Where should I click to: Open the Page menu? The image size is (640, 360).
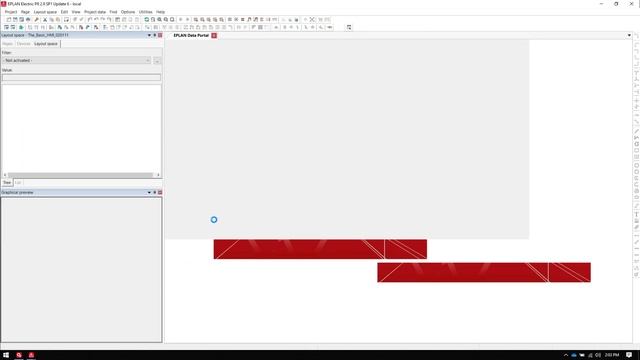click(x=25, y=12)
